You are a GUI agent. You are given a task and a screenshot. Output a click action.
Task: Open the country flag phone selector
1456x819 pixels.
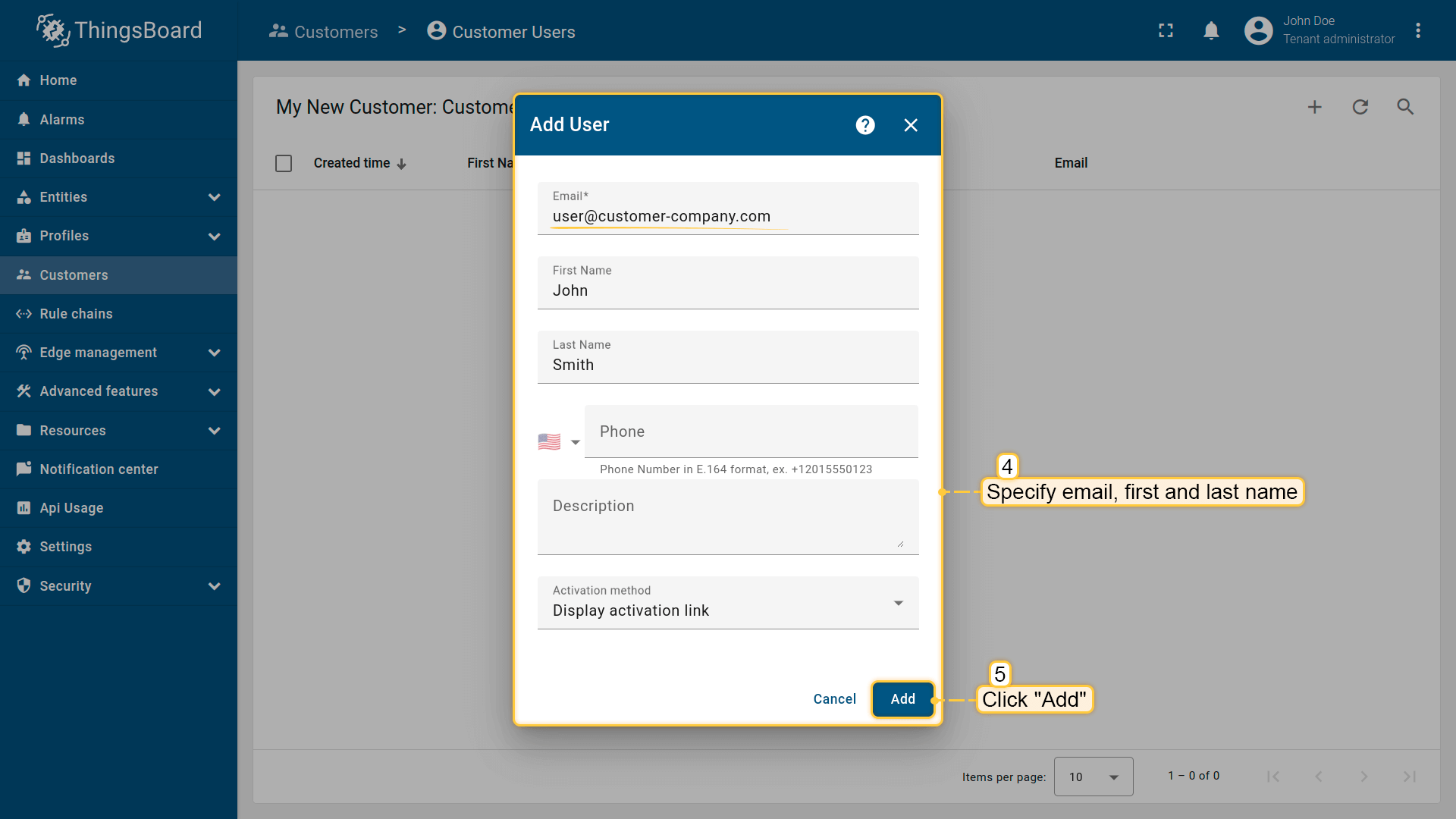tap(559, 442)
